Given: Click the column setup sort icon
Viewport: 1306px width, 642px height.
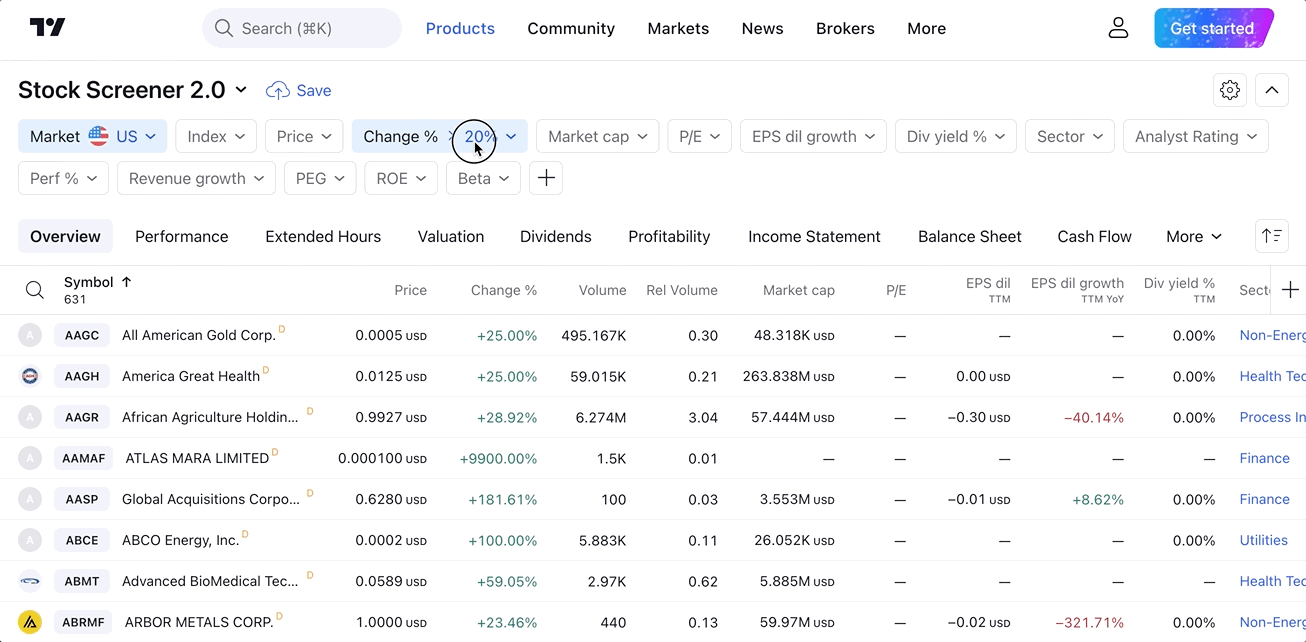Looking at the screenshot, I should click(1272, 236).
